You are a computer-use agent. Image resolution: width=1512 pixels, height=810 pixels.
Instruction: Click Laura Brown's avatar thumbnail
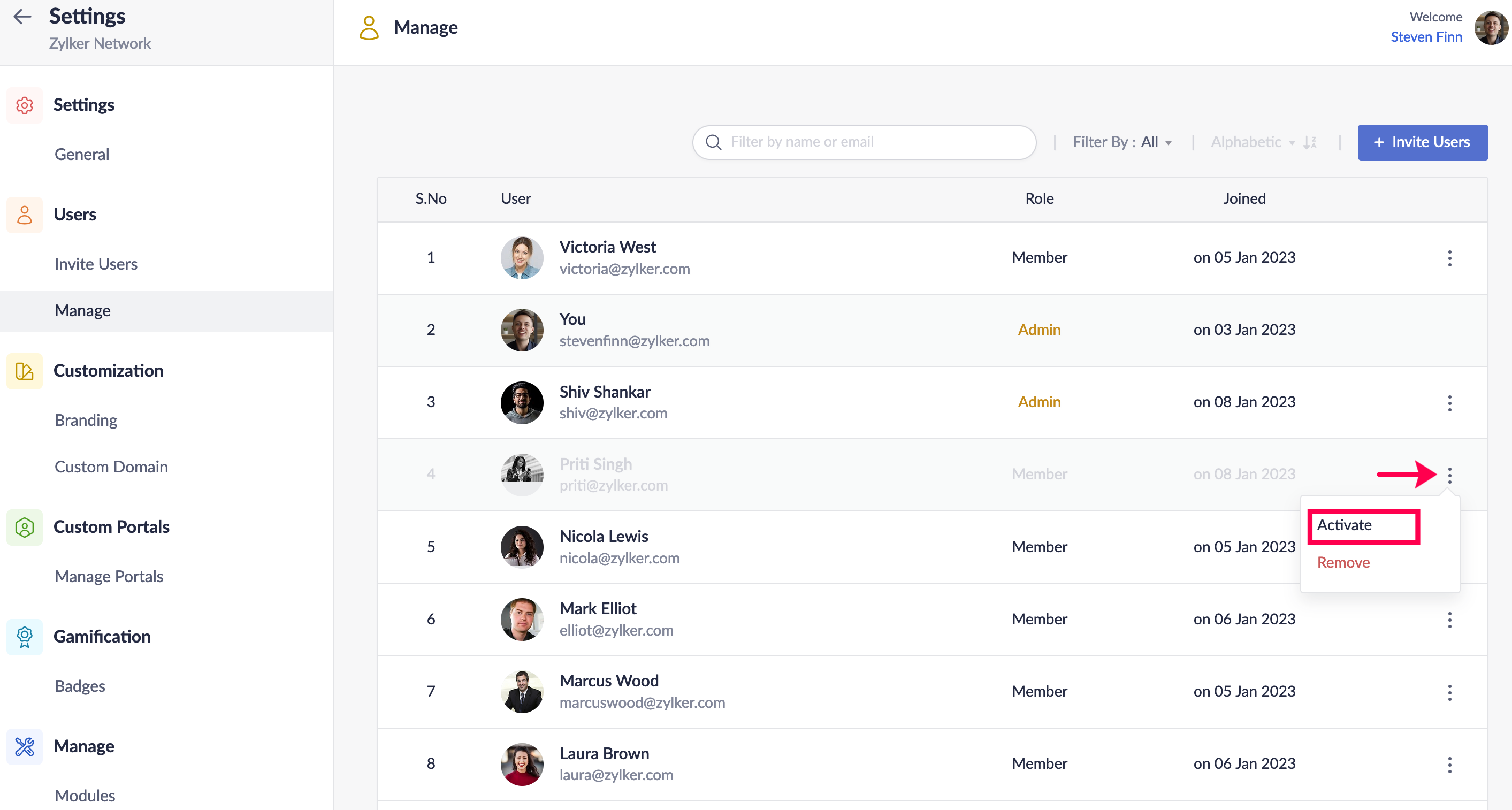(521, 764)
